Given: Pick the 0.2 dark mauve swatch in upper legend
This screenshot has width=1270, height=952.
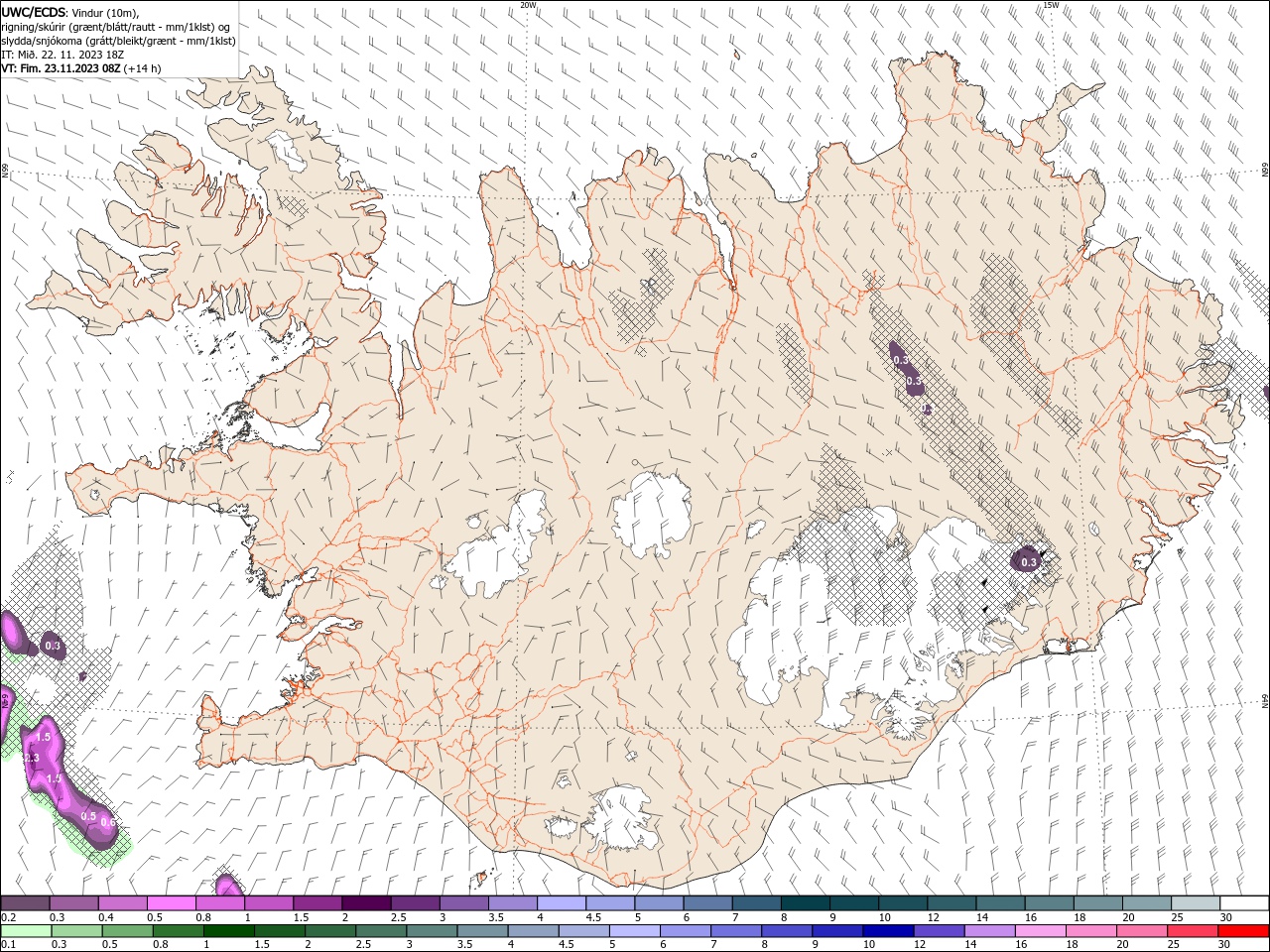Looking at the screenshot, I should point(25,903).
